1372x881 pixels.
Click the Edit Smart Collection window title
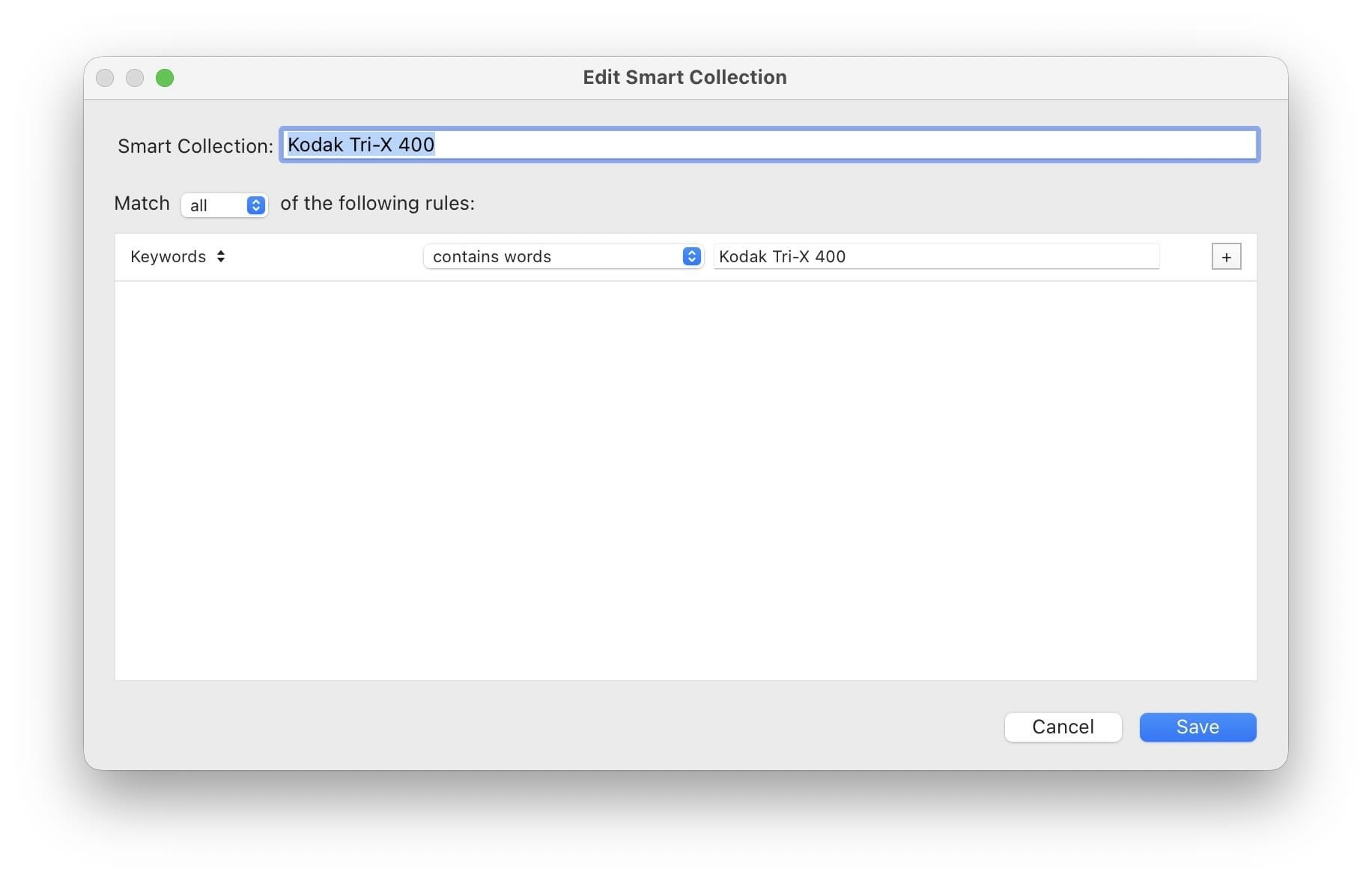685,77
